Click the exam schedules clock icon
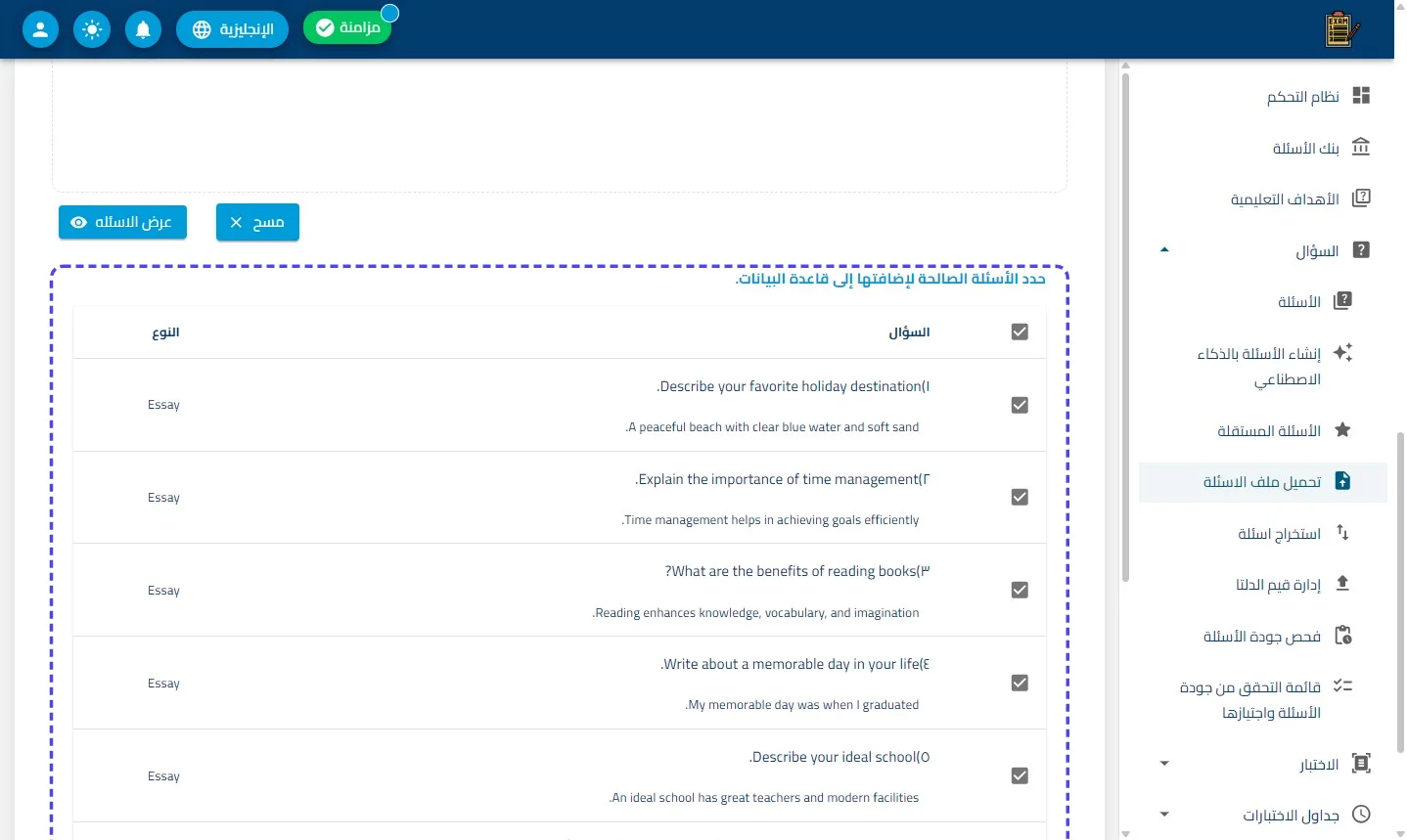The height and width of the screenshot is (840, 1407). point(1361,815)
